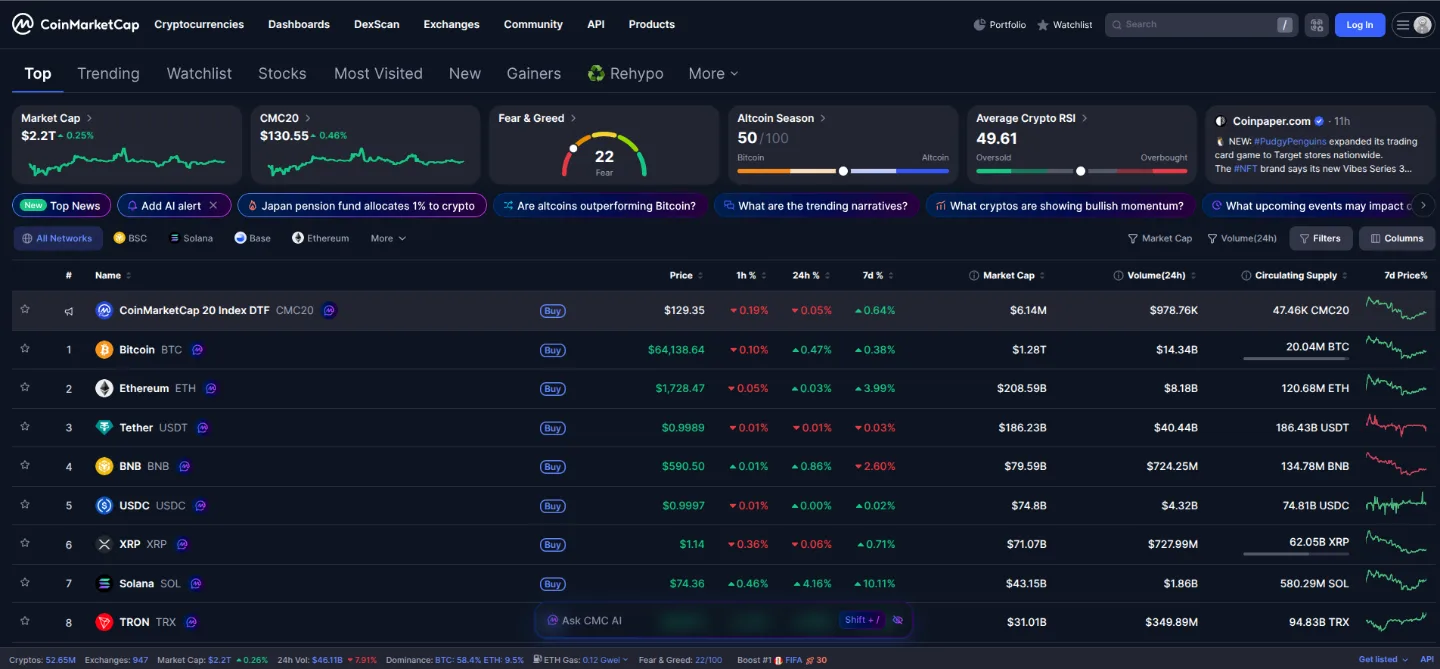The width and height of the screenshot is (1440, 669).
Task: Click the Ethereum coin logo
Action: coord(104,388)
